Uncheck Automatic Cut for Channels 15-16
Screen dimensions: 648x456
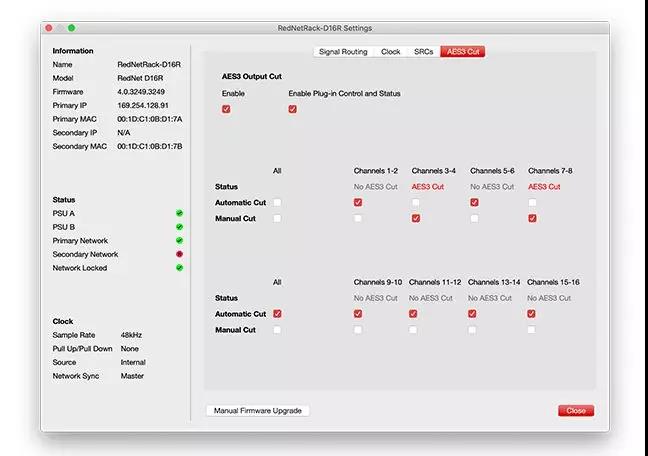(x=531, y=314)
